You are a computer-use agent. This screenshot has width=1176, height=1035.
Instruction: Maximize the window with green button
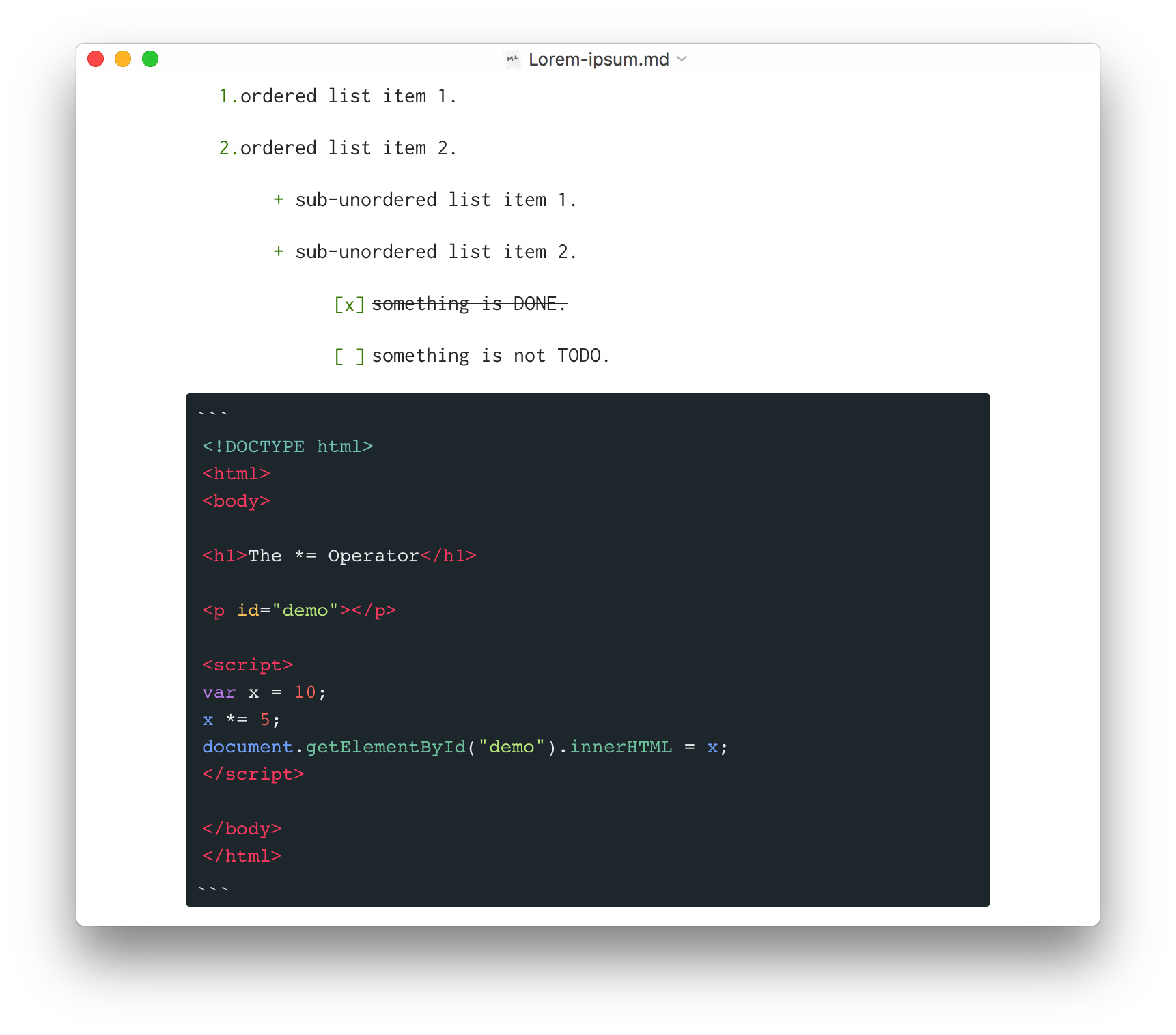pyautogui.click(x=150, y=59)
